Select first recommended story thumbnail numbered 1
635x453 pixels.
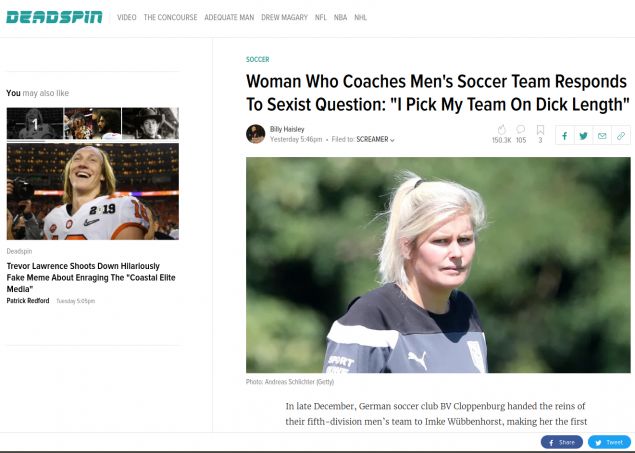click(34, 123)
